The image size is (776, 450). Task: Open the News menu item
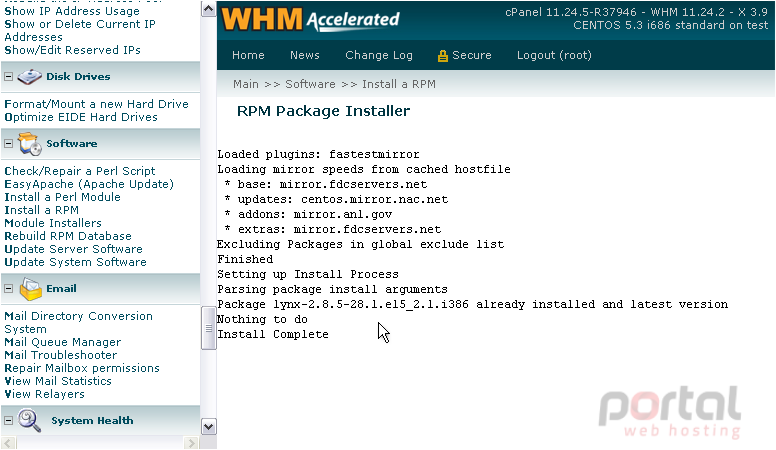point(304,55)
